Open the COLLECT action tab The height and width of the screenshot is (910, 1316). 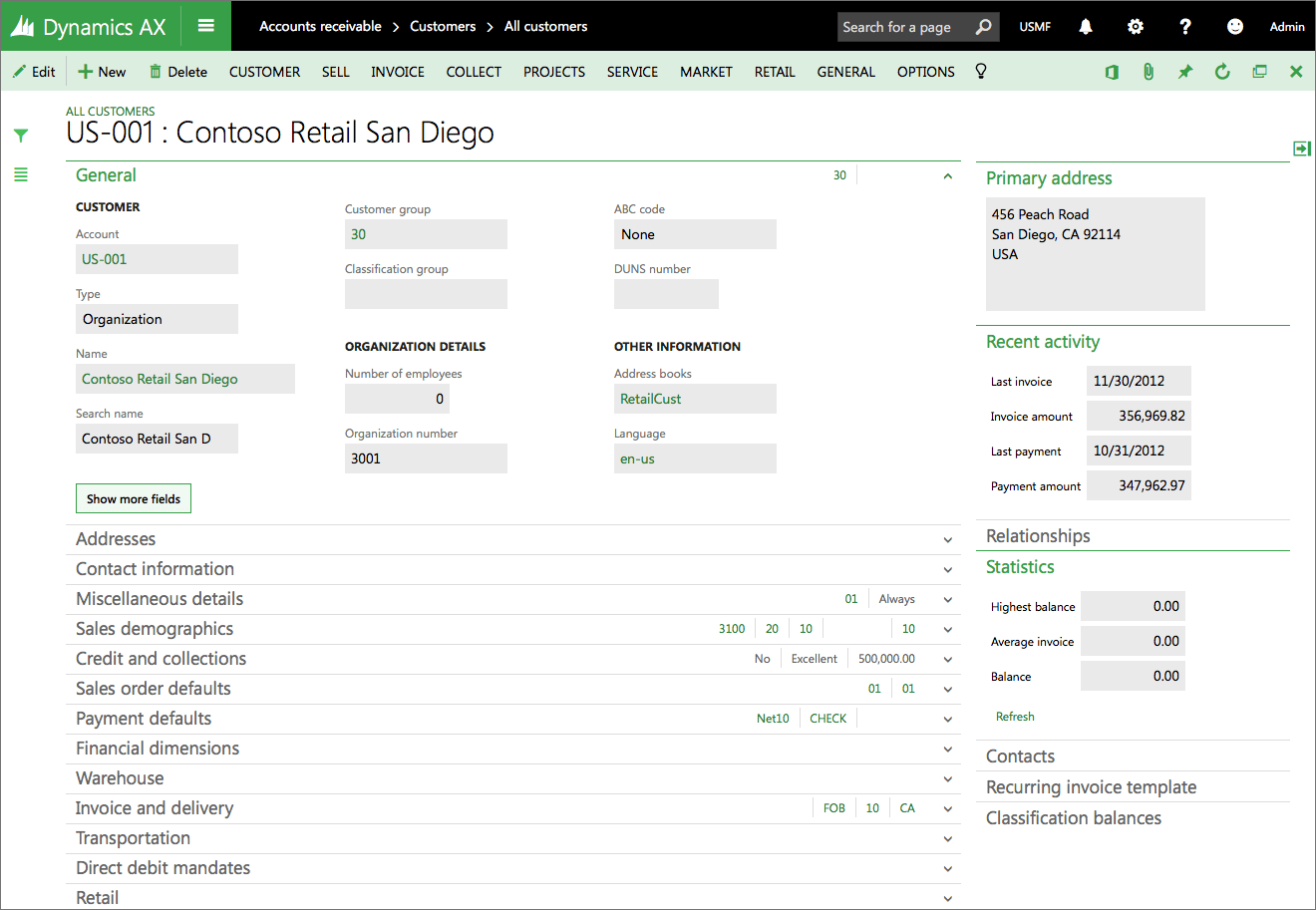(474, 72)
